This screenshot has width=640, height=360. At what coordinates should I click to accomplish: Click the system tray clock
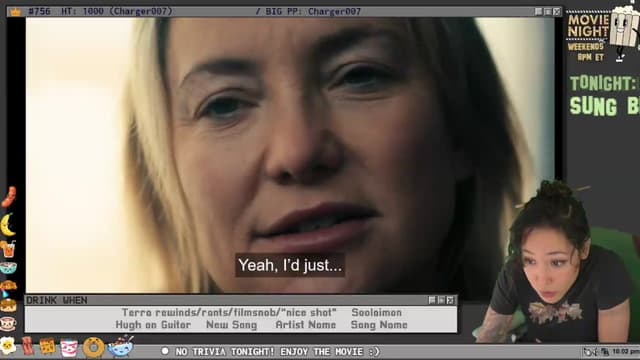point(625,351)
